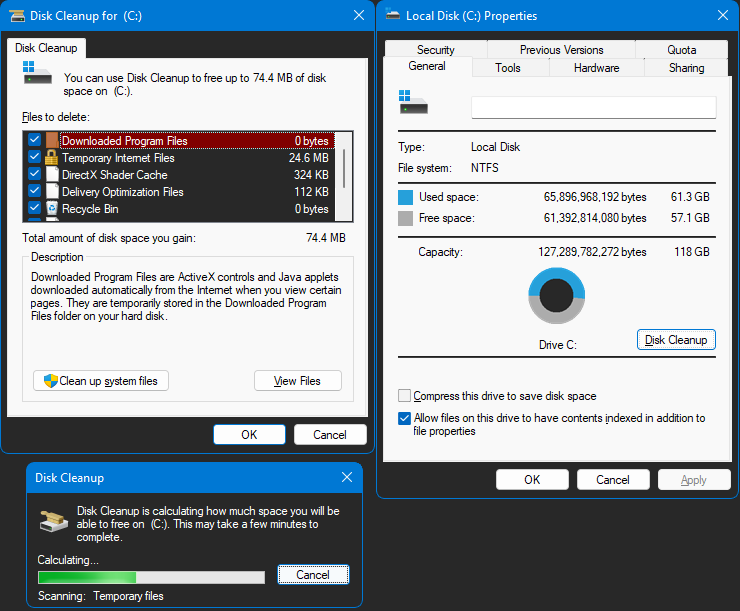Close the Disk Cleanup for C: window
Viewport: 740px width, 611px height.
click(x=359, y=16)
